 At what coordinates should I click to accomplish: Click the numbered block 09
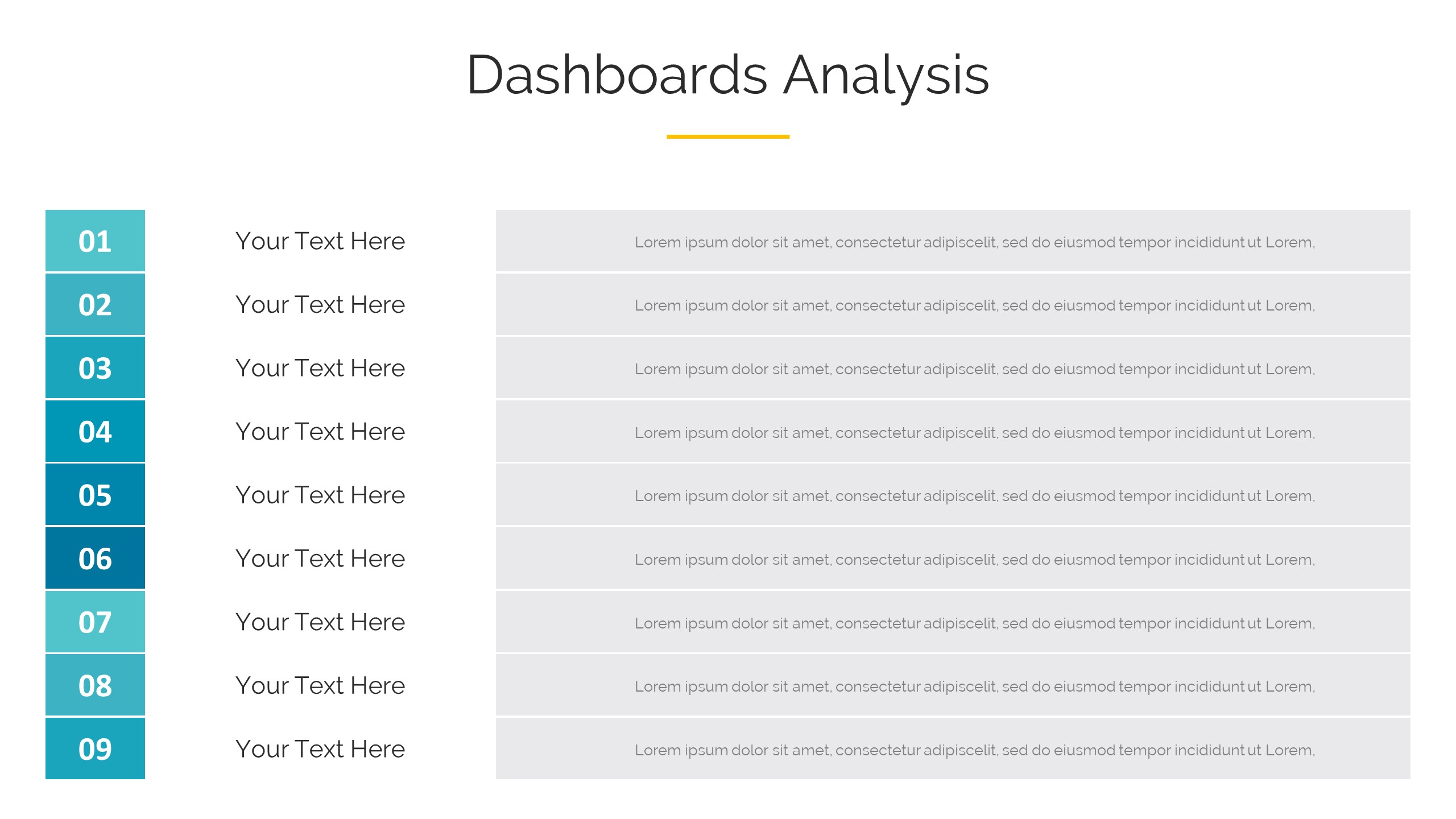tap(95, 749)
